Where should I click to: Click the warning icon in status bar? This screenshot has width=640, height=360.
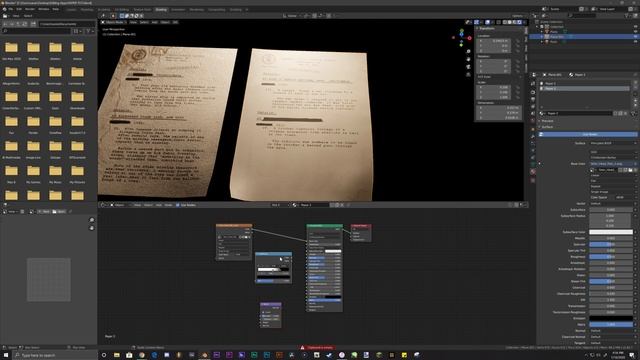click(302, 348)
